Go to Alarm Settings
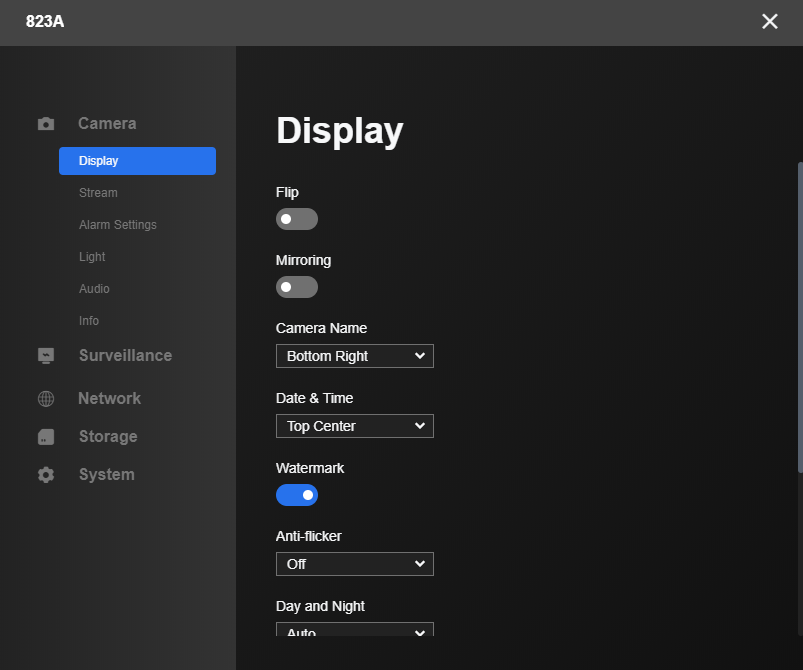803x670 pixels. (x=118, y=225)
